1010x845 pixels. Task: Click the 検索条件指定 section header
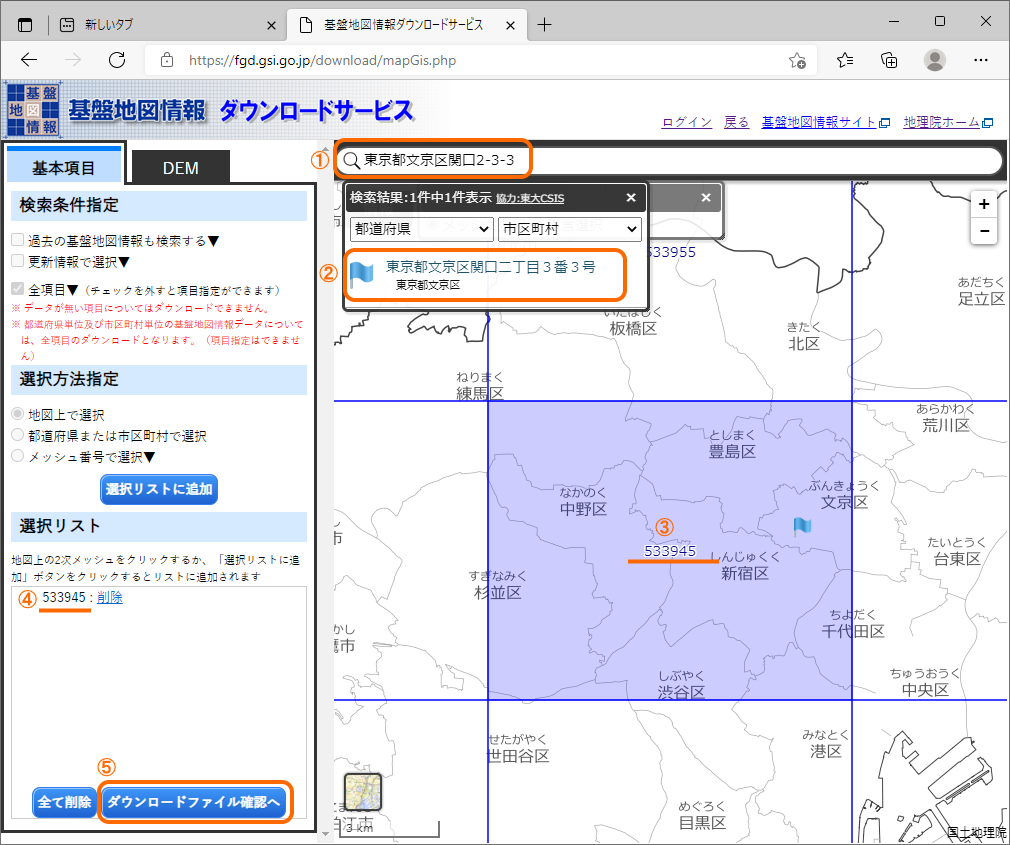point(159,205)
